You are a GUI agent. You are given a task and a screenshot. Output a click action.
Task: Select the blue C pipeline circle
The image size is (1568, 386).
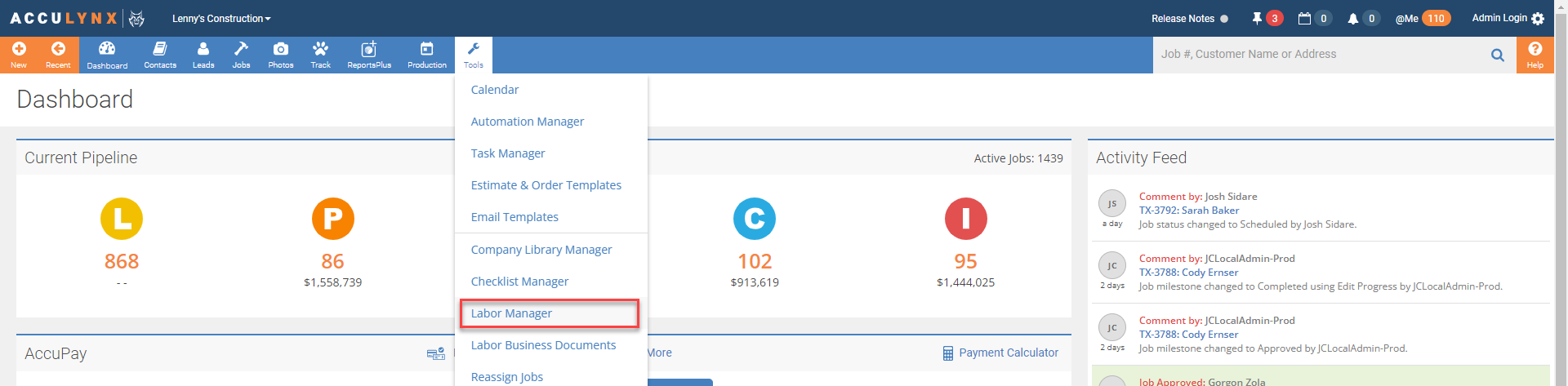click(755, 219)
